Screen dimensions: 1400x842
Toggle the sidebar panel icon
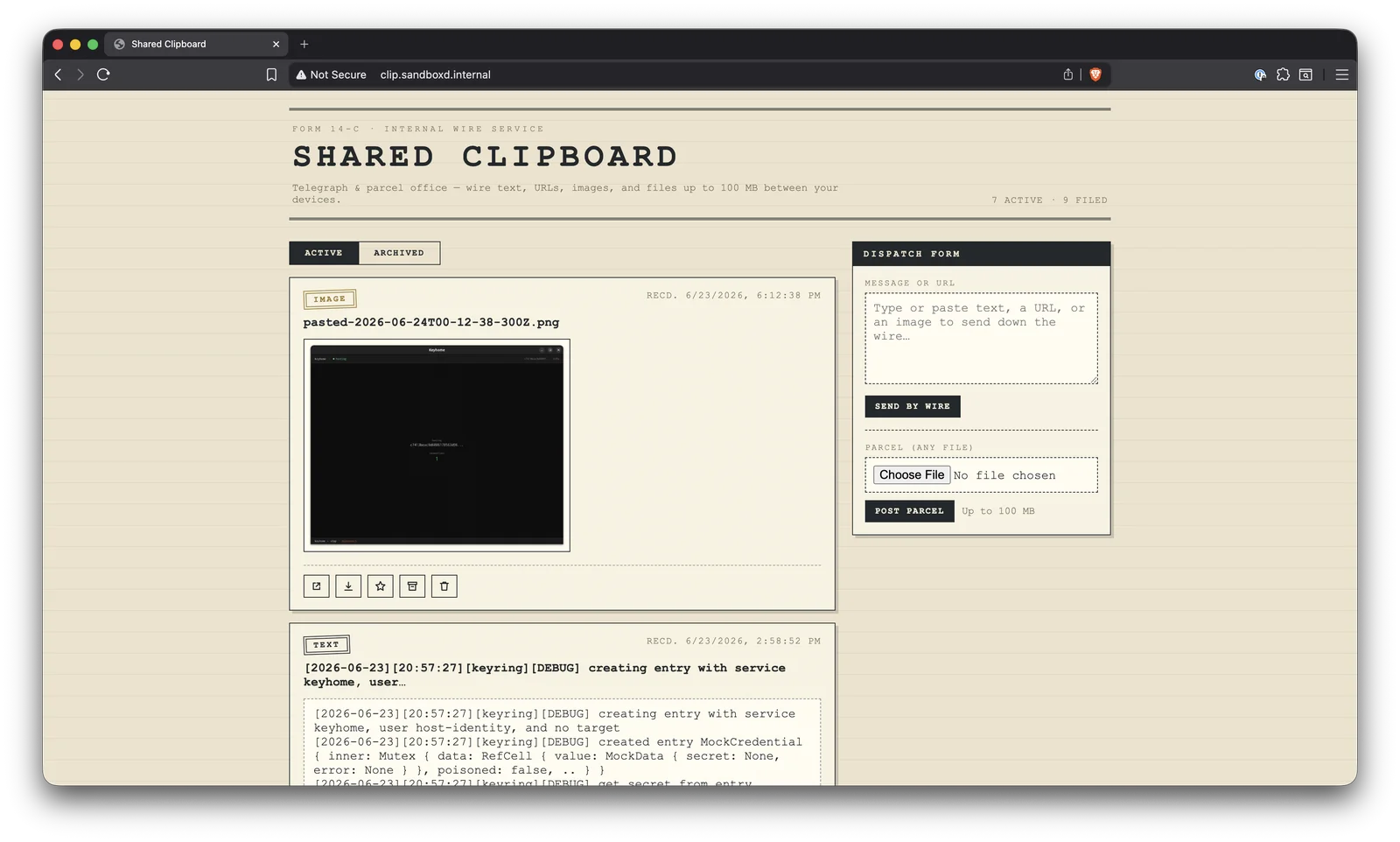[1305, 74]
